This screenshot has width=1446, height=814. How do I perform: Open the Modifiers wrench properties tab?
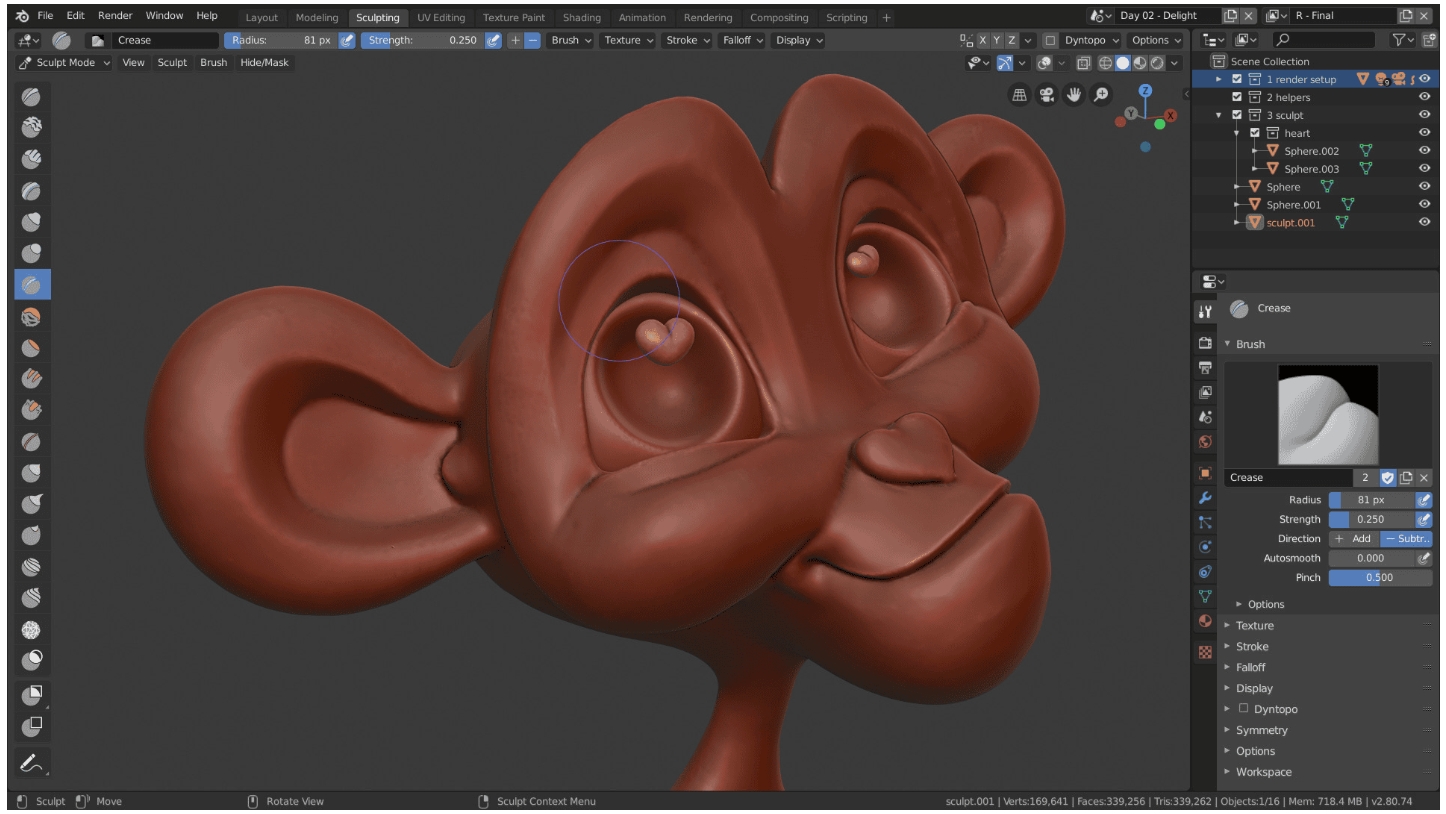(1205, 497)
